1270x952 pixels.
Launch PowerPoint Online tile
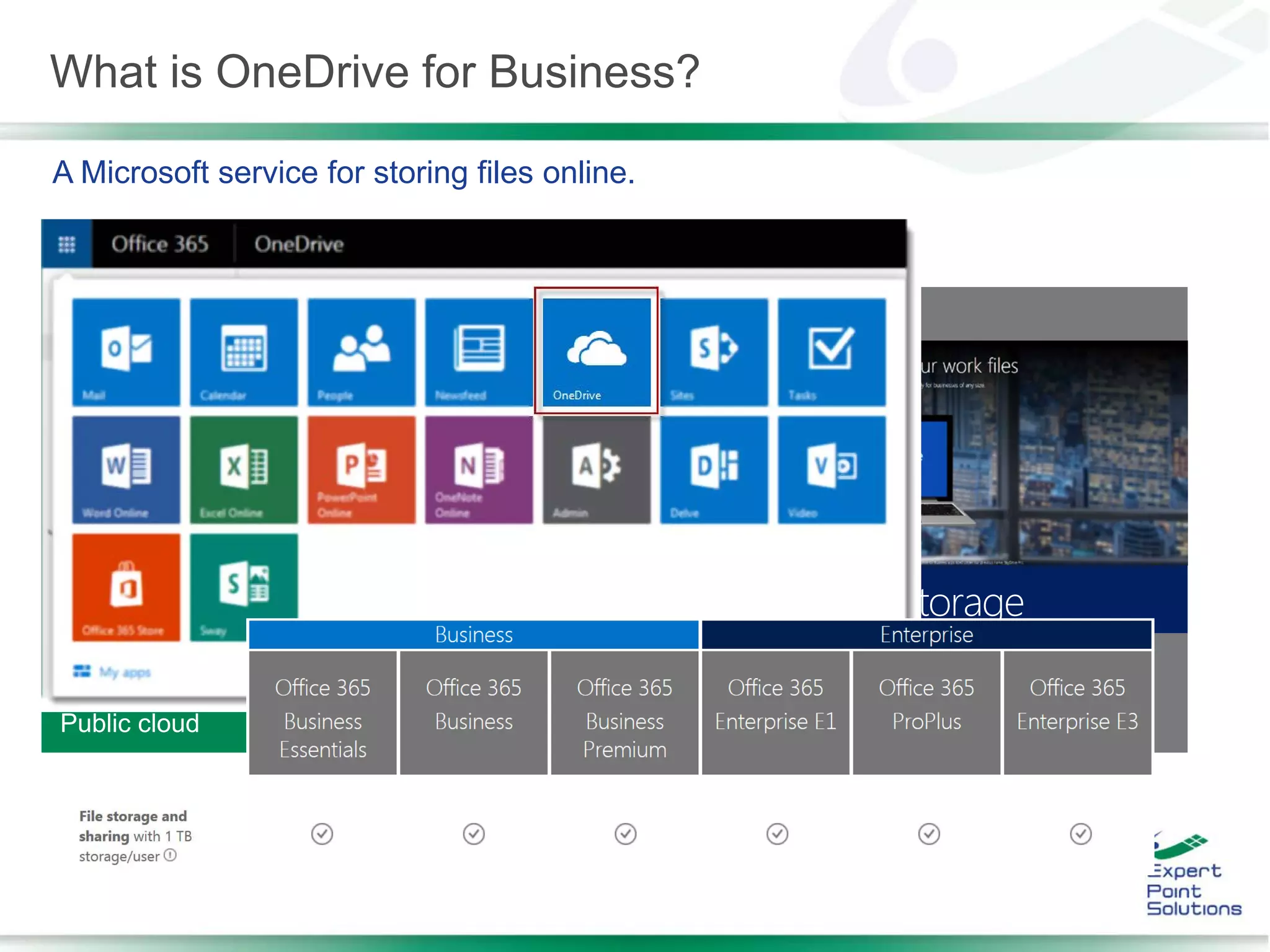[x=362, y=470]
